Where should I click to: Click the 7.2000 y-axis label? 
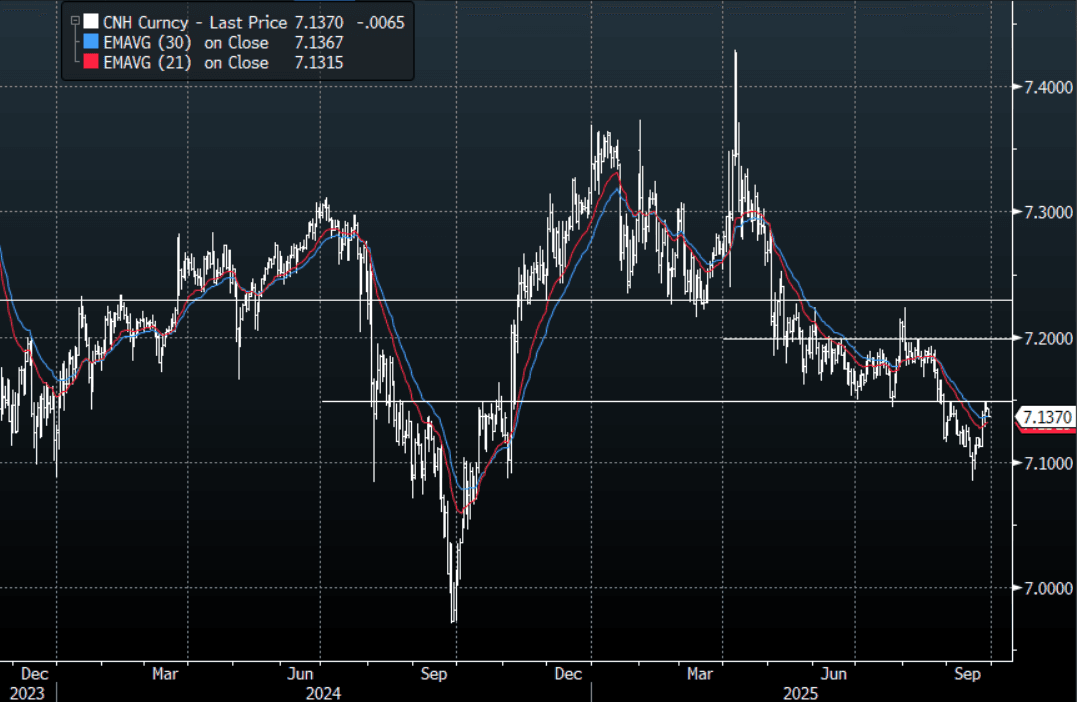pos(1044,339)
